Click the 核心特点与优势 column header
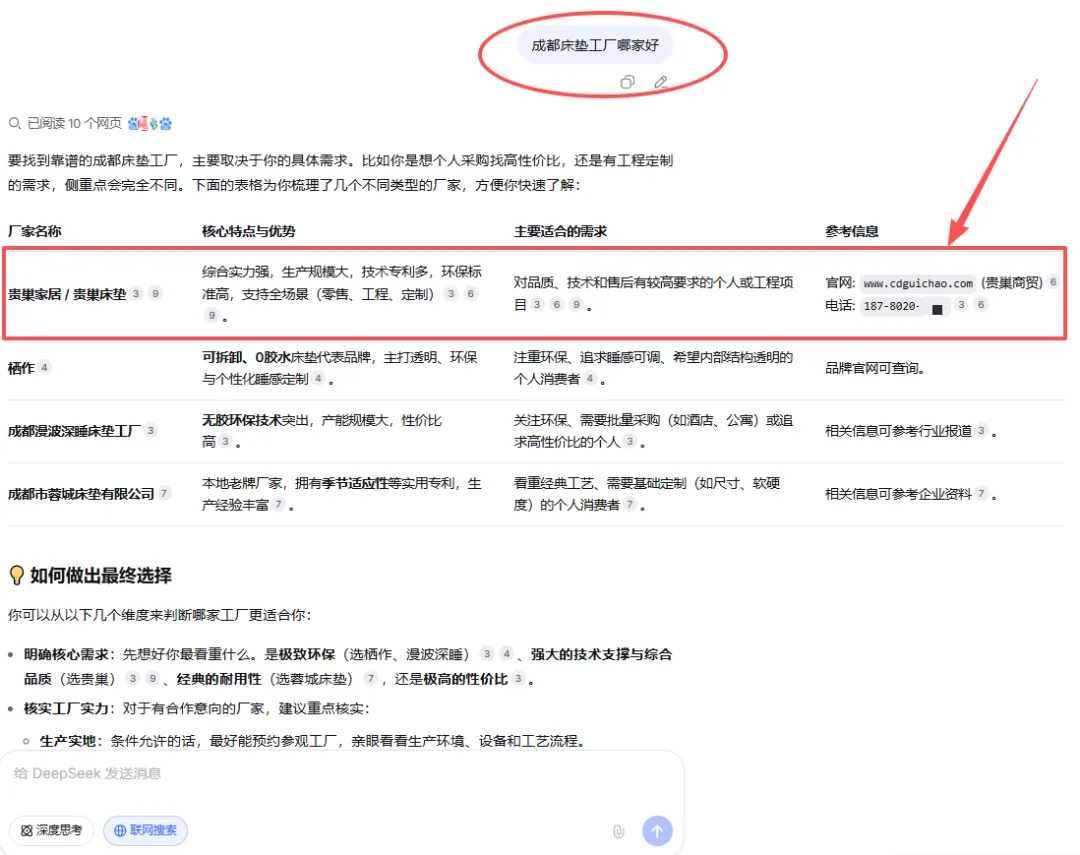The width and height of the screenshot is (1080, 855). pos(249,231)
